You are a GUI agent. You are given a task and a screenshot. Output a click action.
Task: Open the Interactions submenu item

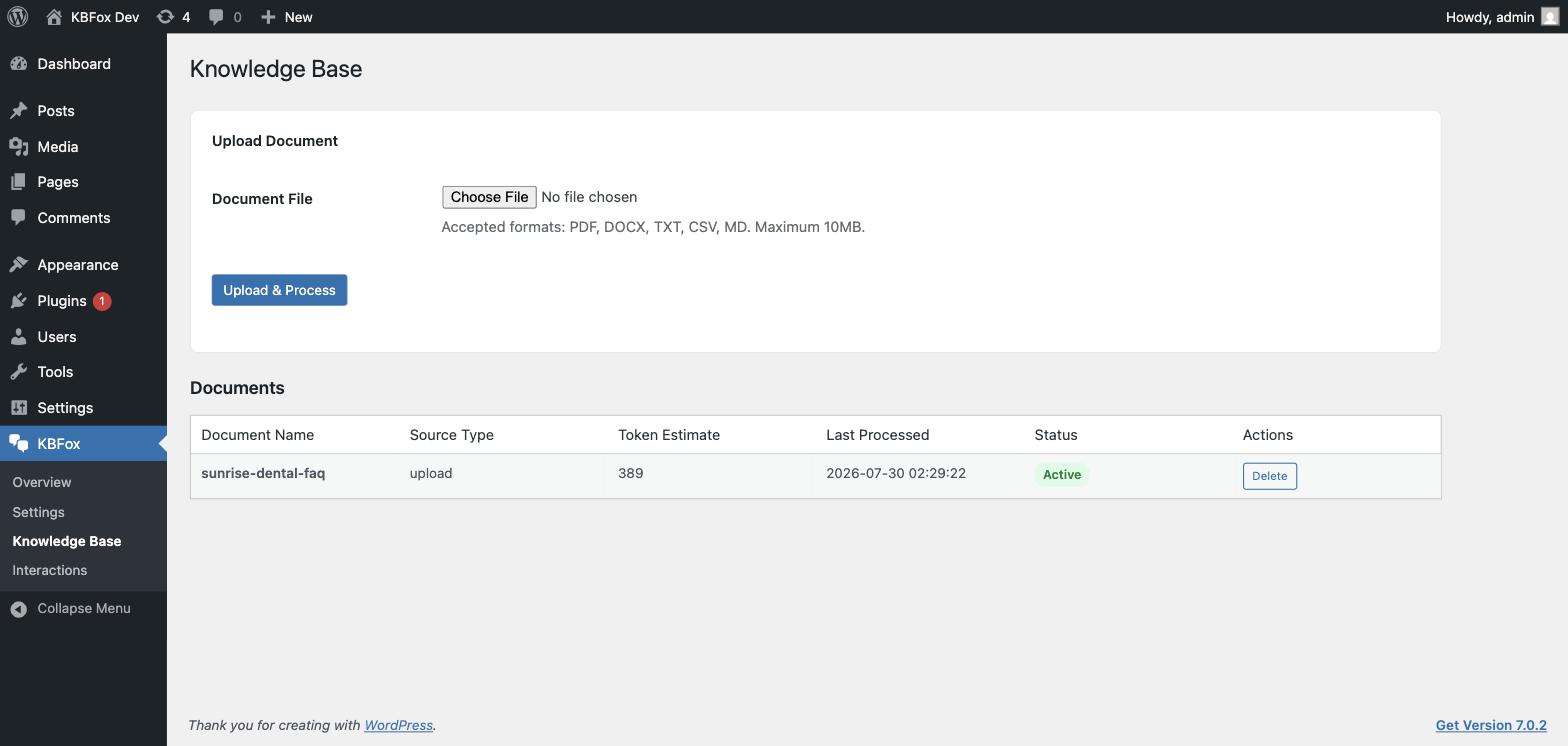(50, 570)
